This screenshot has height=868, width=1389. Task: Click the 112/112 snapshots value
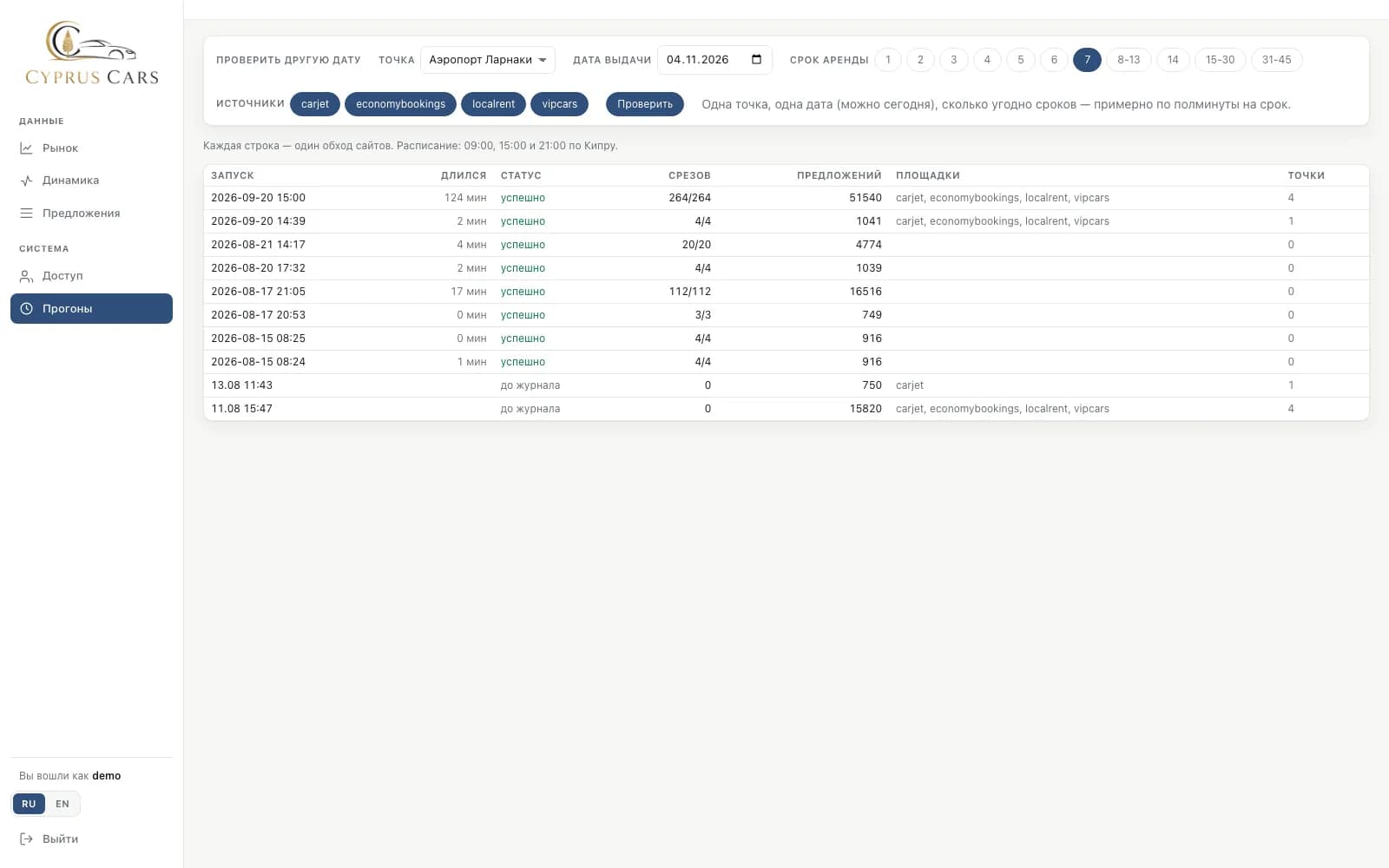(689, 292)
